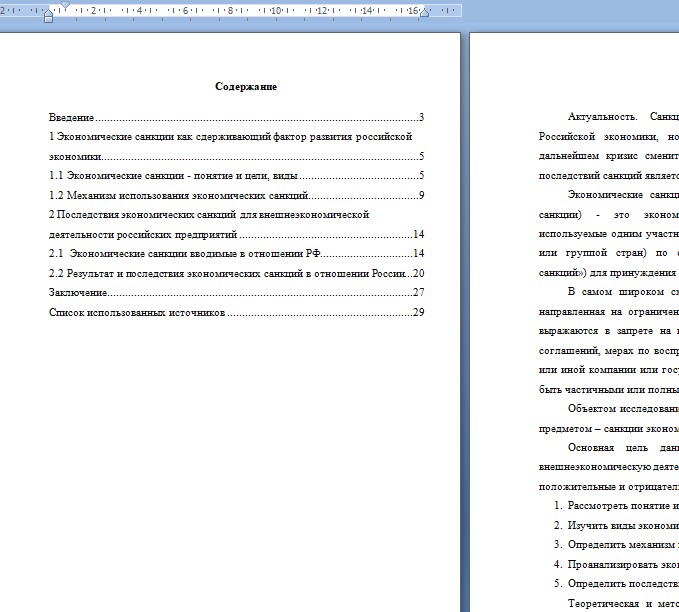Click the right indent marker on ruler

(x=424, y=13)
